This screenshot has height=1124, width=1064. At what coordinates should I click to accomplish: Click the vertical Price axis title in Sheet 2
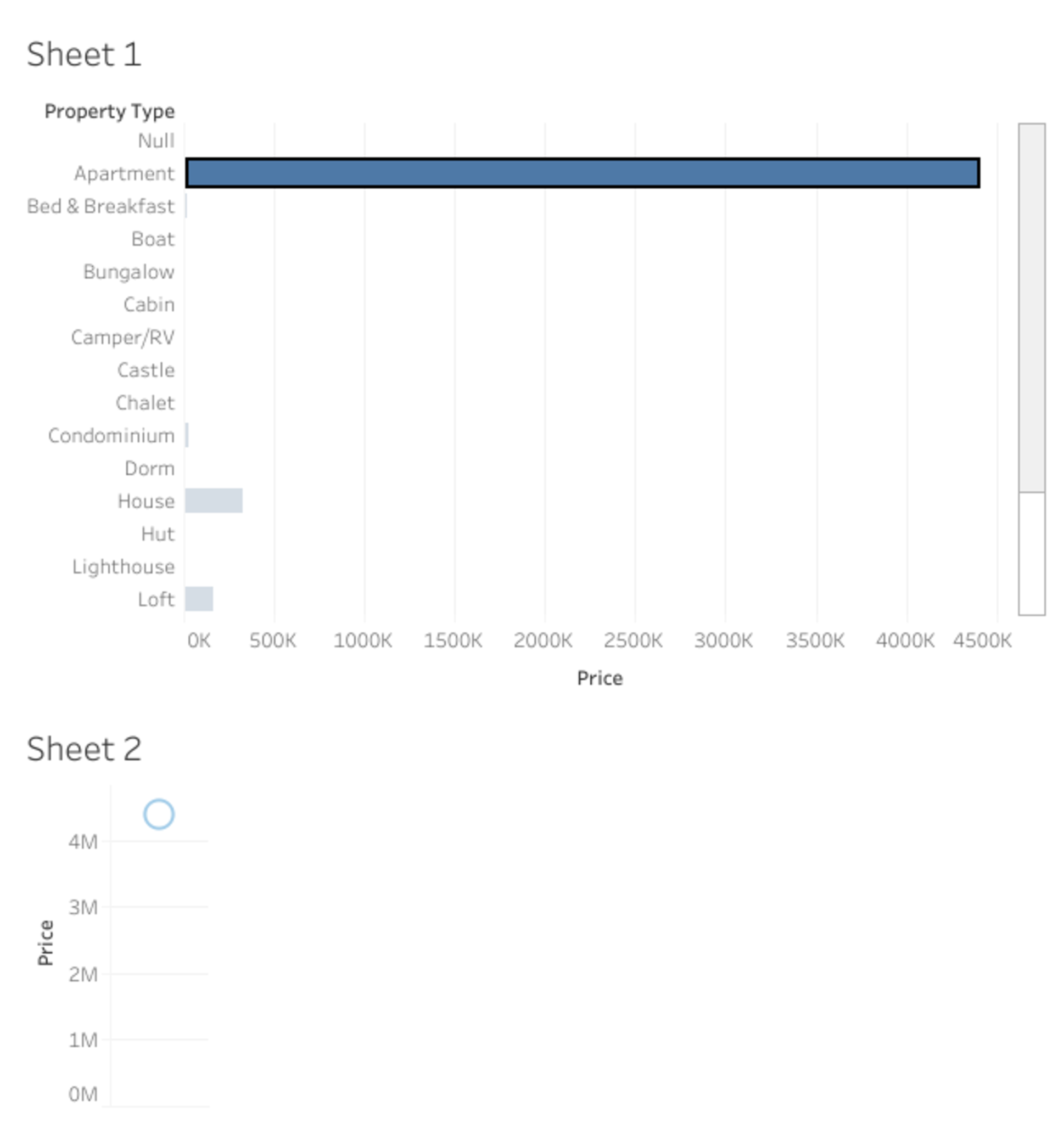point(46,942)
